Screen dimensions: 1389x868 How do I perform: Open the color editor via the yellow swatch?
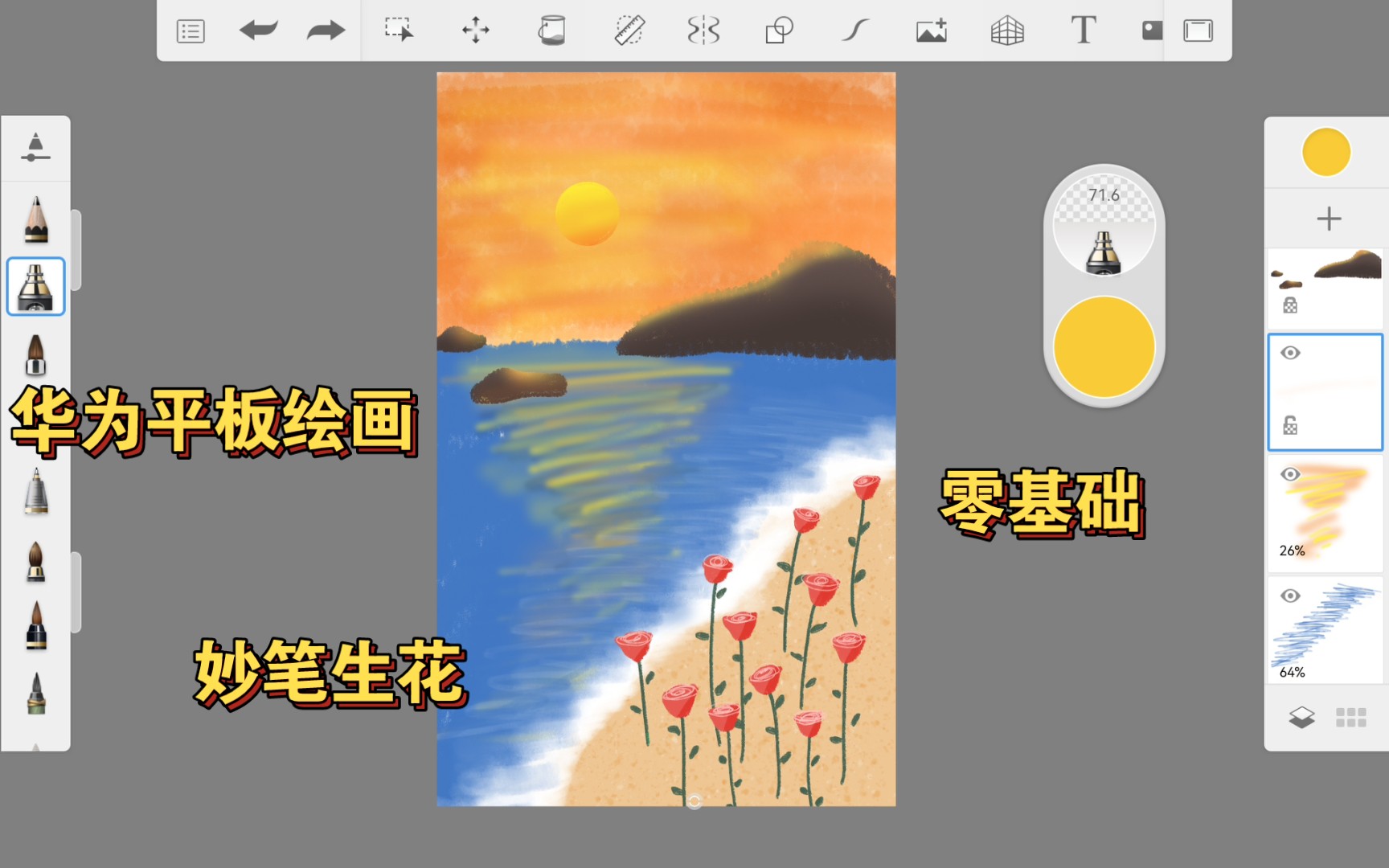[x=1325, y=151]
